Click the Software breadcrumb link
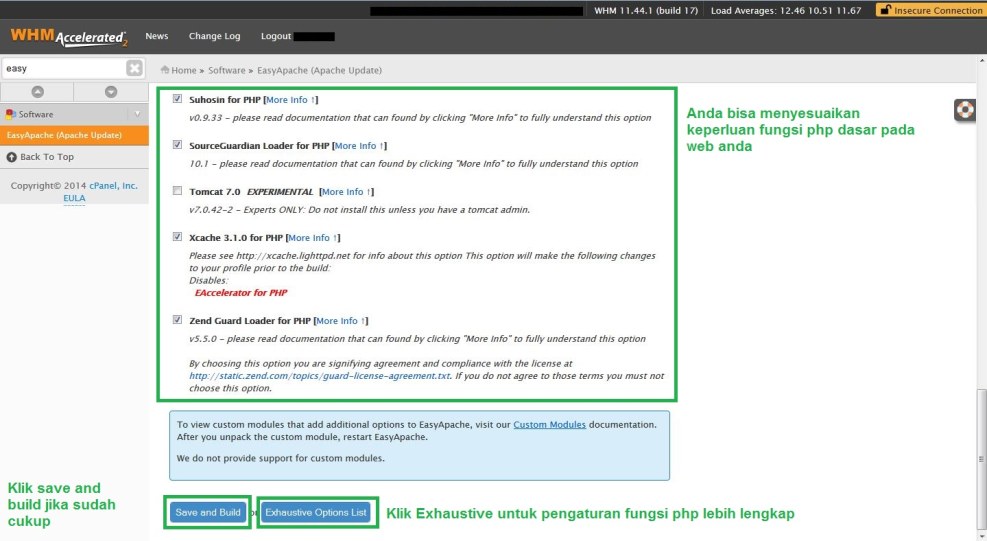This screenshot has height=541, width=987. (227, 71)
